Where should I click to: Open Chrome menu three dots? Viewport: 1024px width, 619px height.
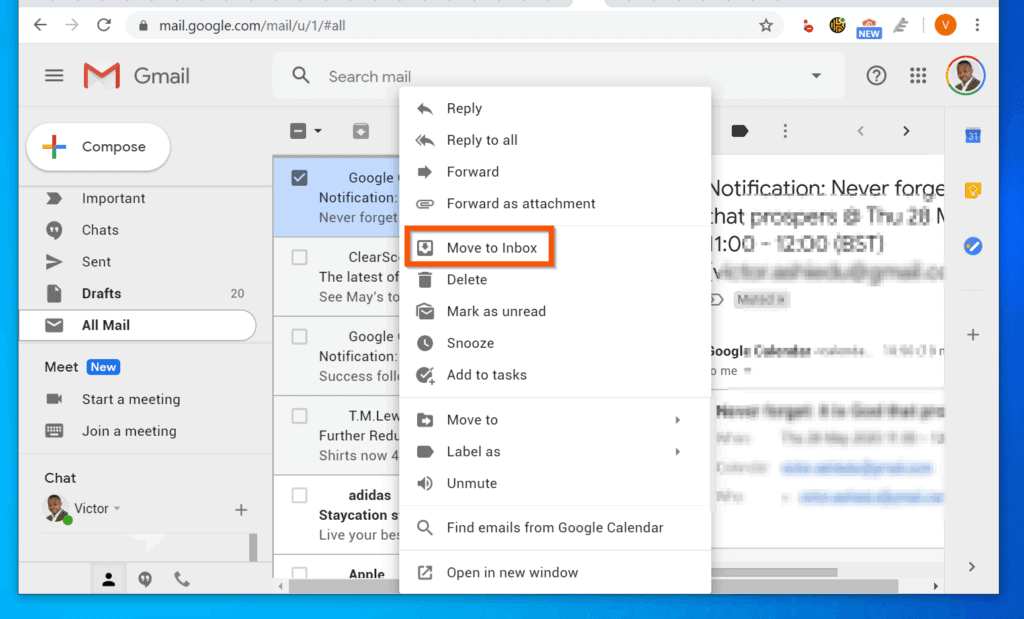point(977,25)
